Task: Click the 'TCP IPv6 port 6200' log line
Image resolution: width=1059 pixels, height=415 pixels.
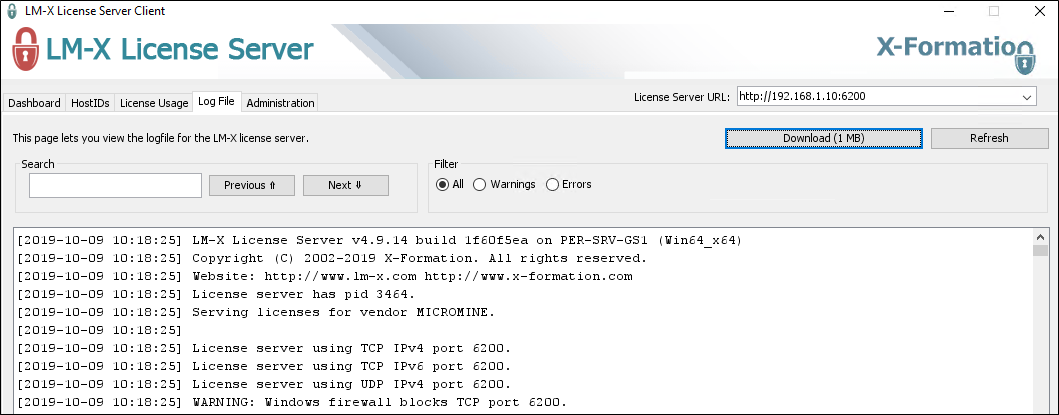Action: coord(264,366)
